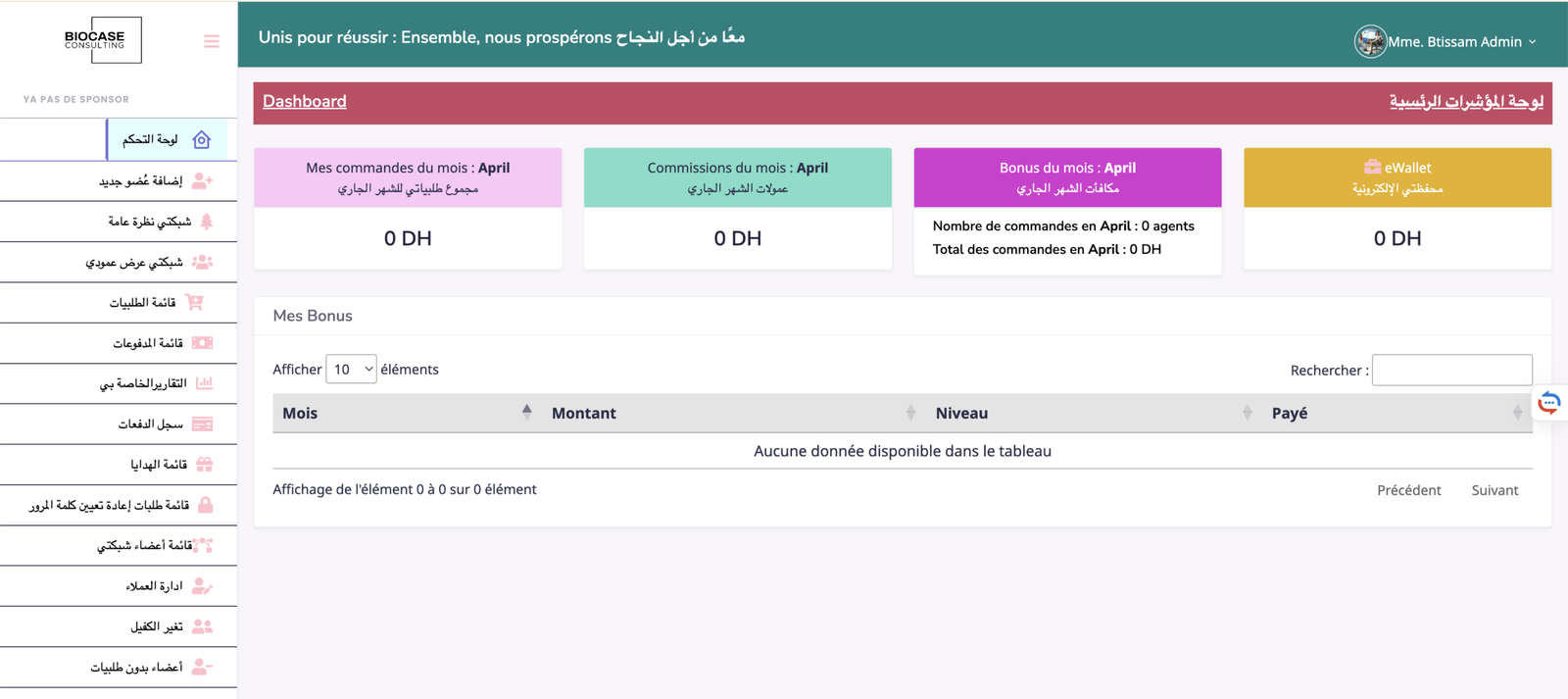Open the floating chat icon at right edge
Screen dimensions: 1568x699
[1549, 403]
